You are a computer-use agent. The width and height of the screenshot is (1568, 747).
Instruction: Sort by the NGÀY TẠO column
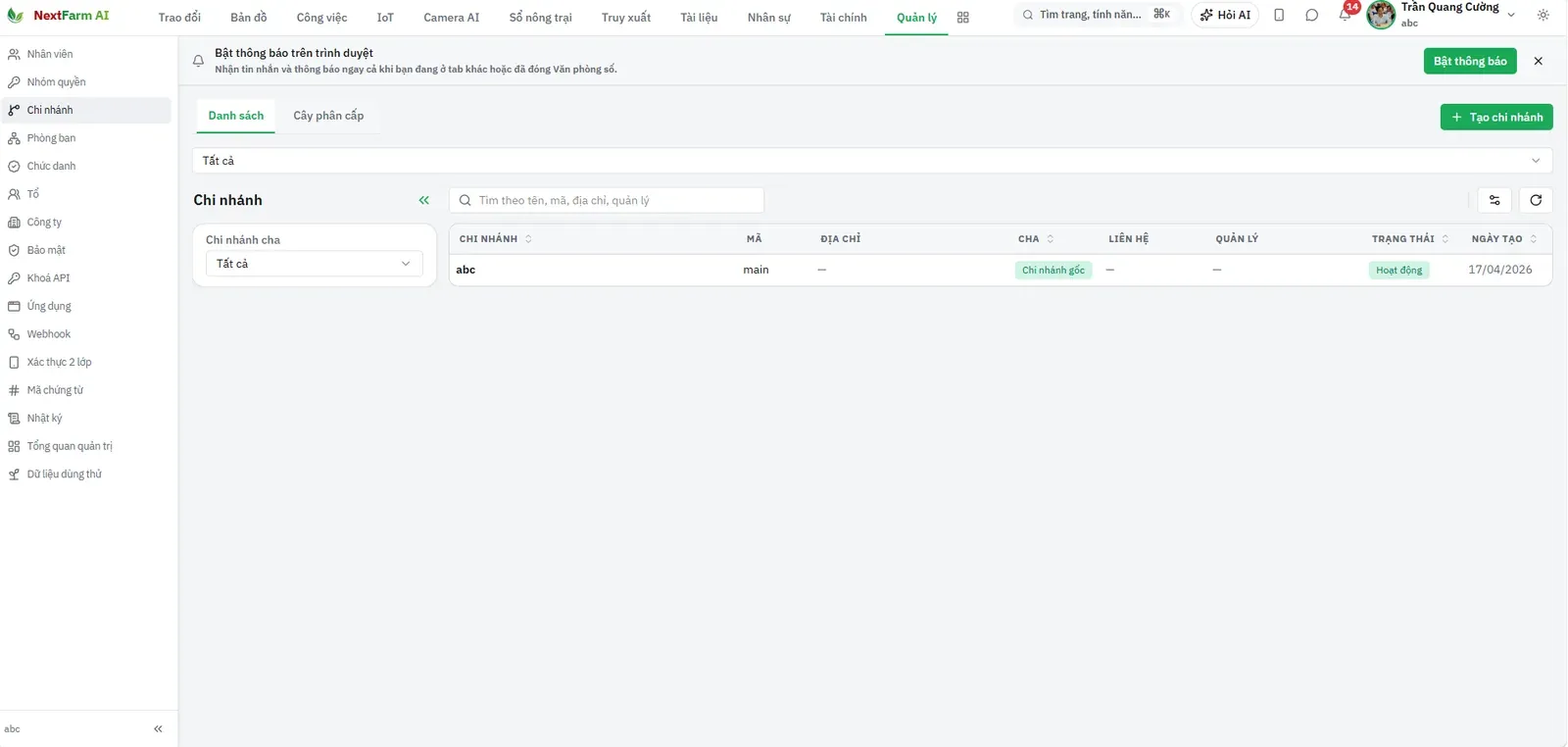pyautogui.click(x=1504, y=239)
